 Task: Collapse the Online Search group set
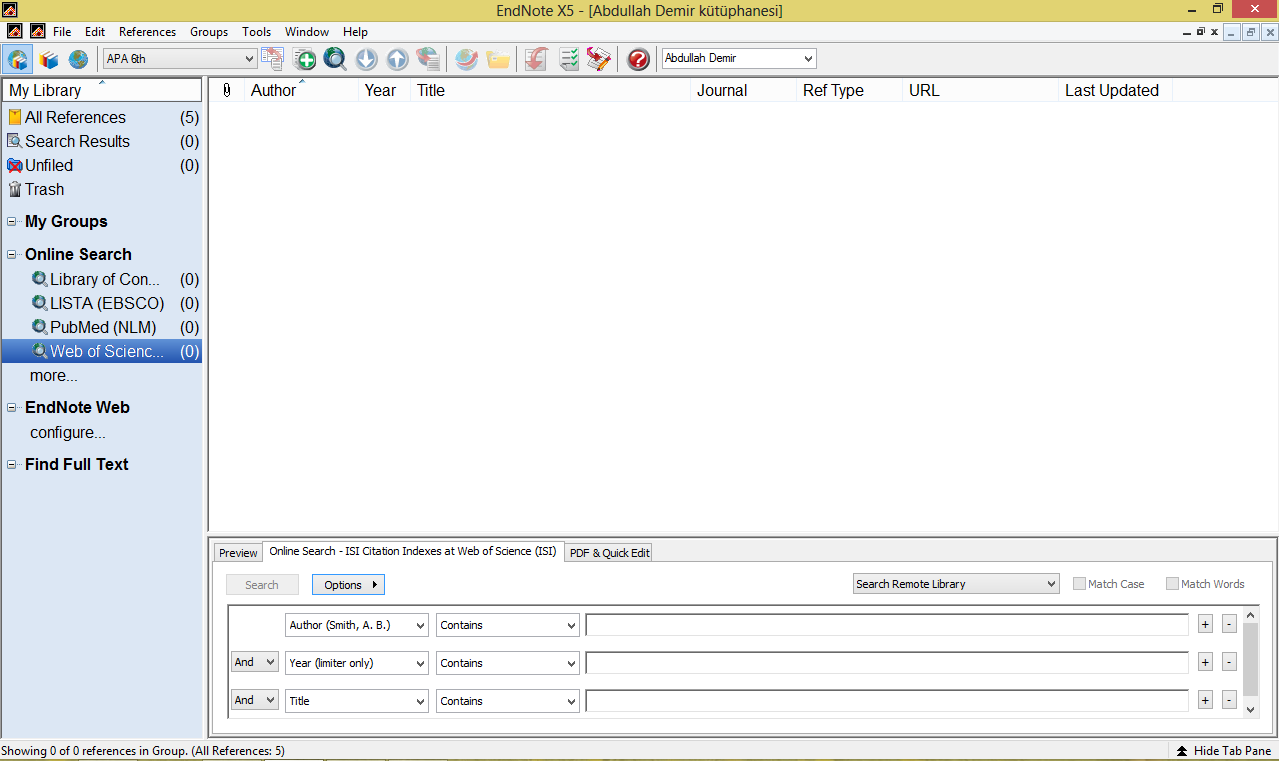coord(12,255)
